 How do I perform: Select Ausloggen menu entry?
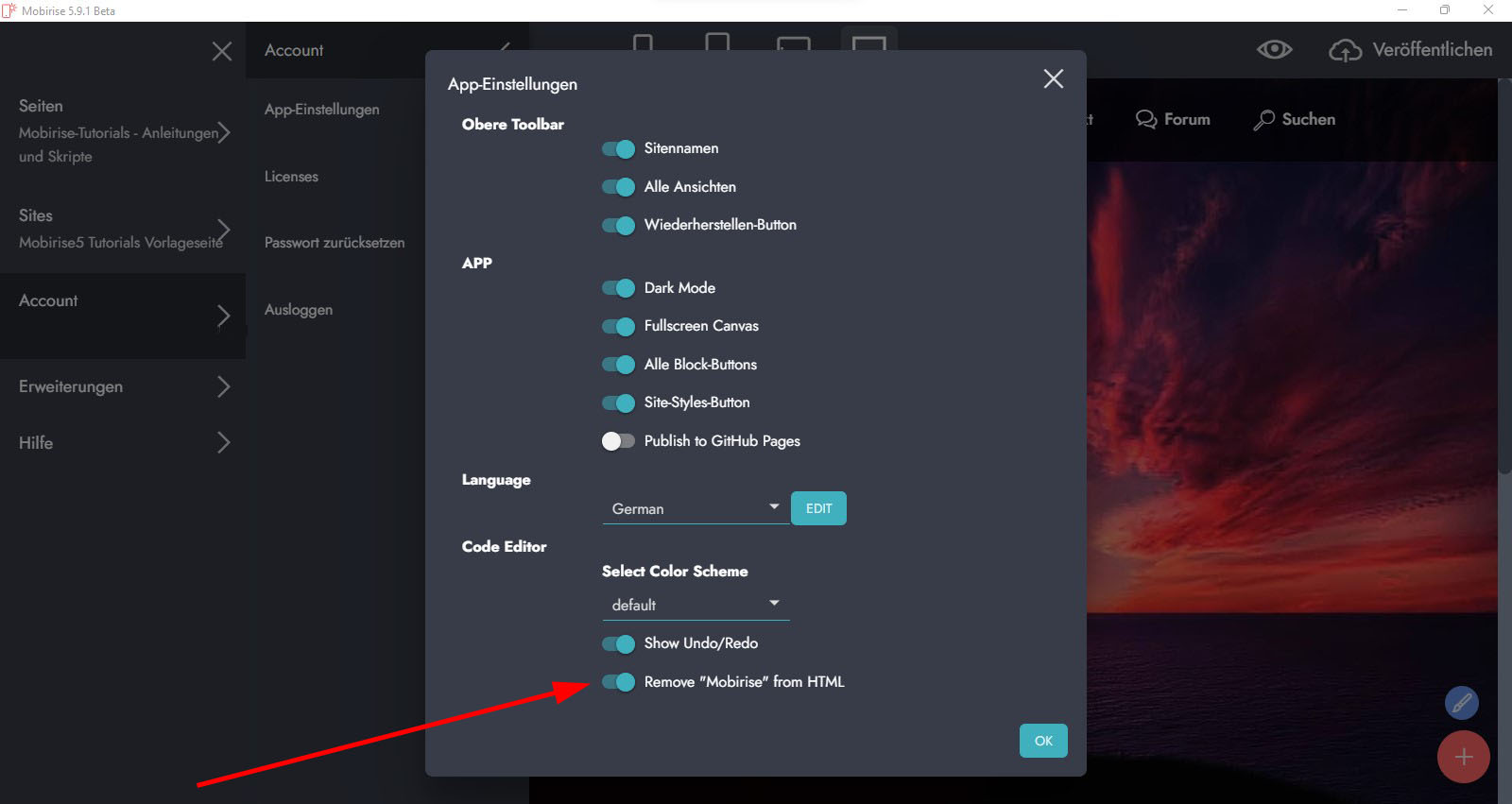tap(299, 310)
